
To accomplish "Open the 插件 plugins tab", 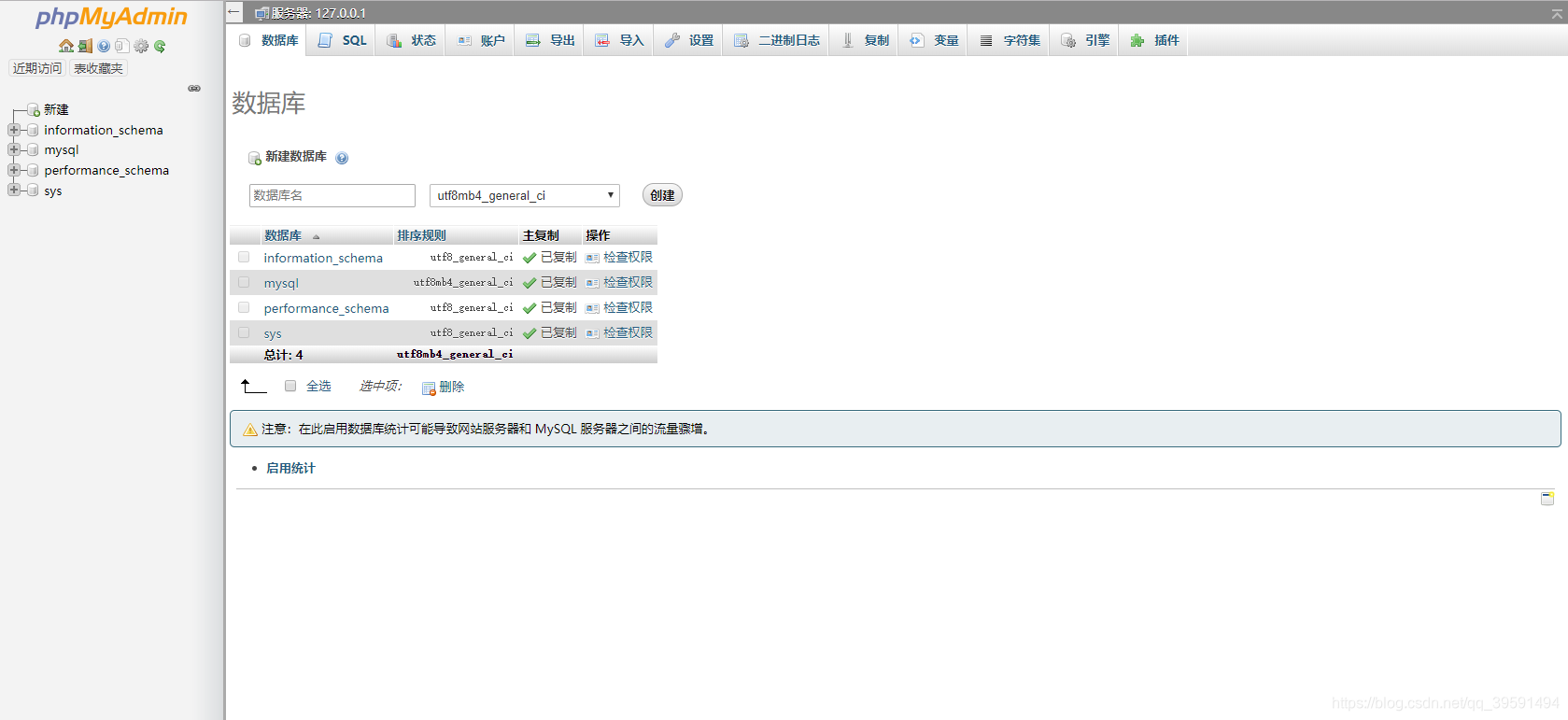I will click(x=1154, y=40).
